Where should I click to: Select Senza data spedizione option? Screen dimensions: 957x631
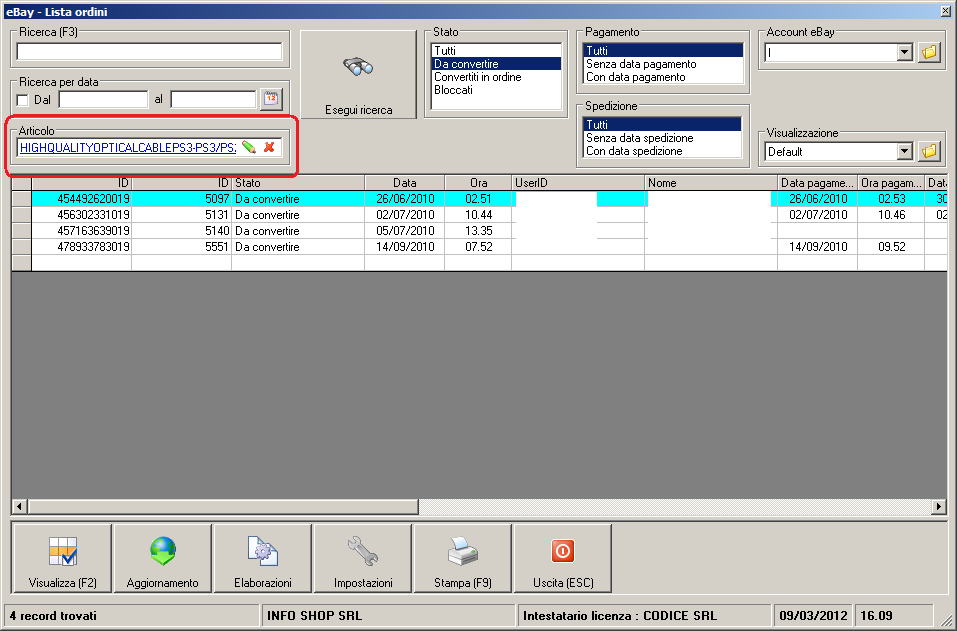(662, 138)
